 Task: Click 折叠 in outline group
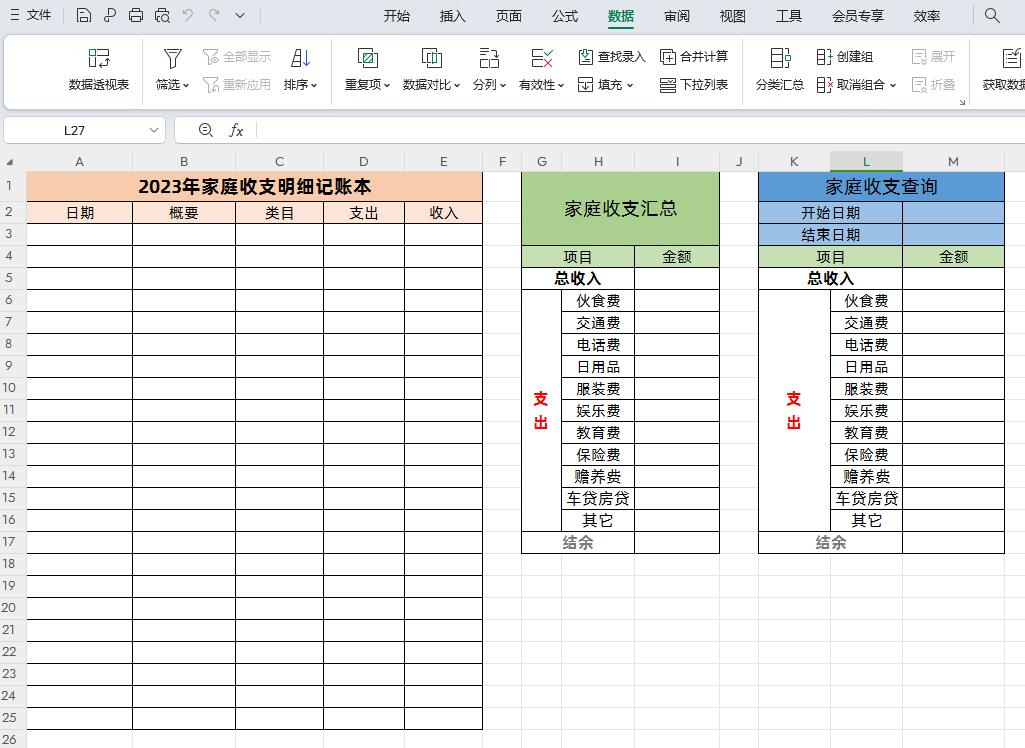click(933, 84)
